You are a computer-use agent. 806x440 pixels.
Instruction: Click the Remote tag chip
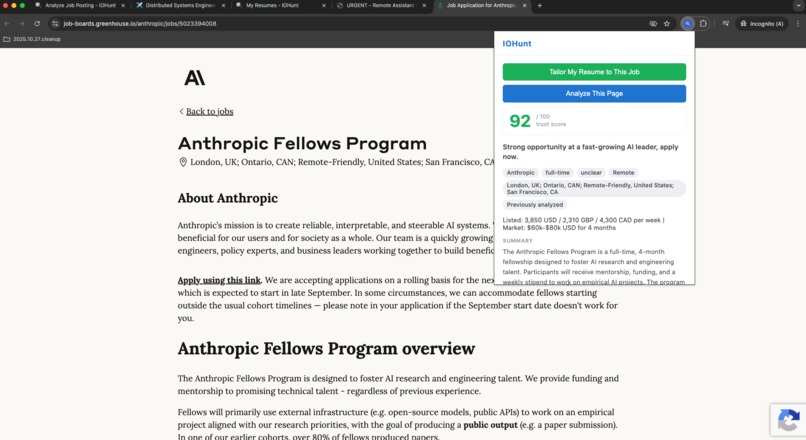pyautogui.click(x=623, y=173)
